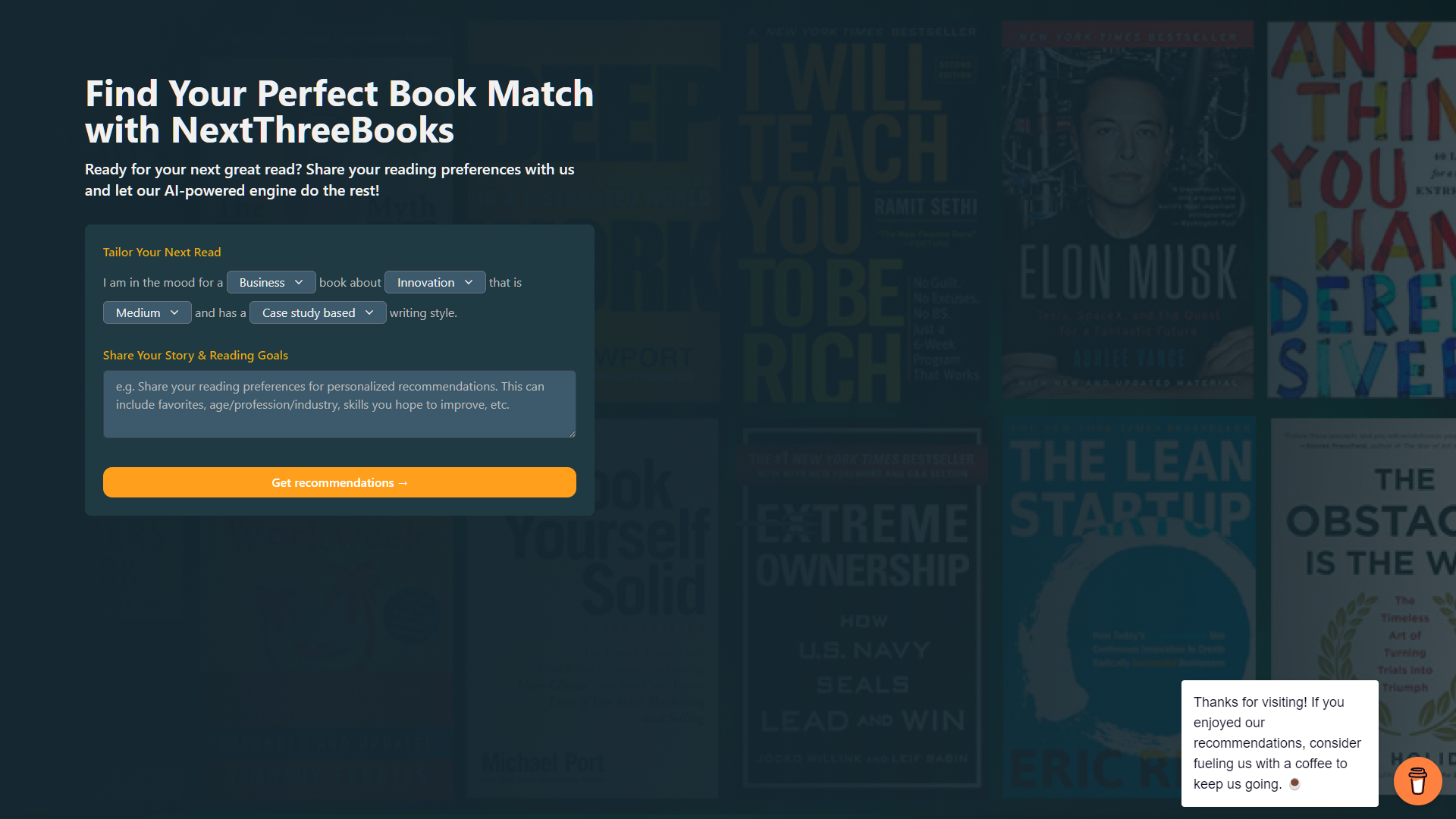Image resolution: width=1456 pixels, height=819 pixels.
Task: Click the NextThreeBooks heading link
Action: point(311,130)
